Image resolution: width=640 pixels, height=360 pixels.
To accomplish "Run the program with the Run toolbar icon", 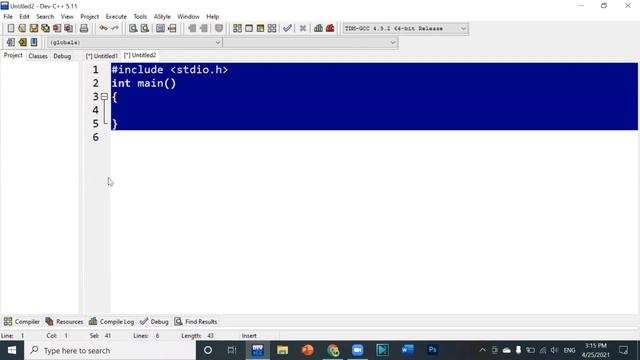I will (x=249, y=28).
